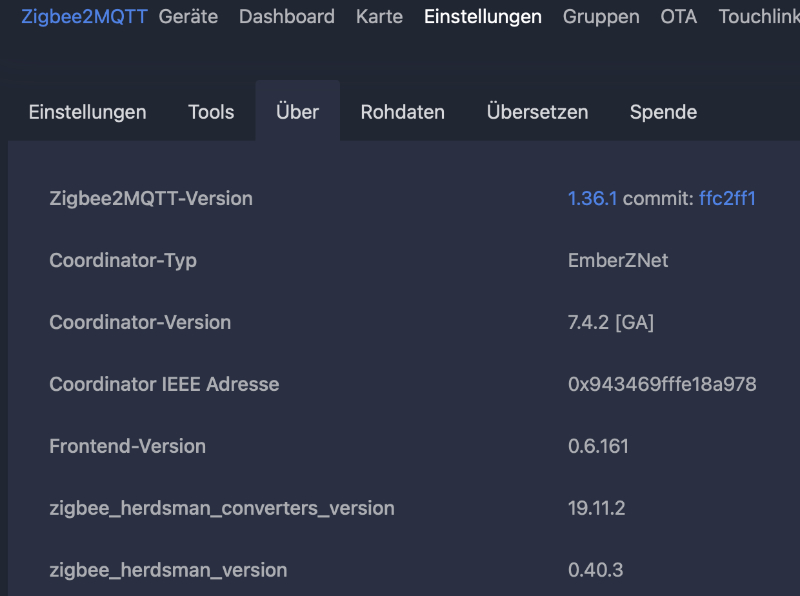
Task: Select Einstellungen in the top navigation
Action: click(483, 16)
